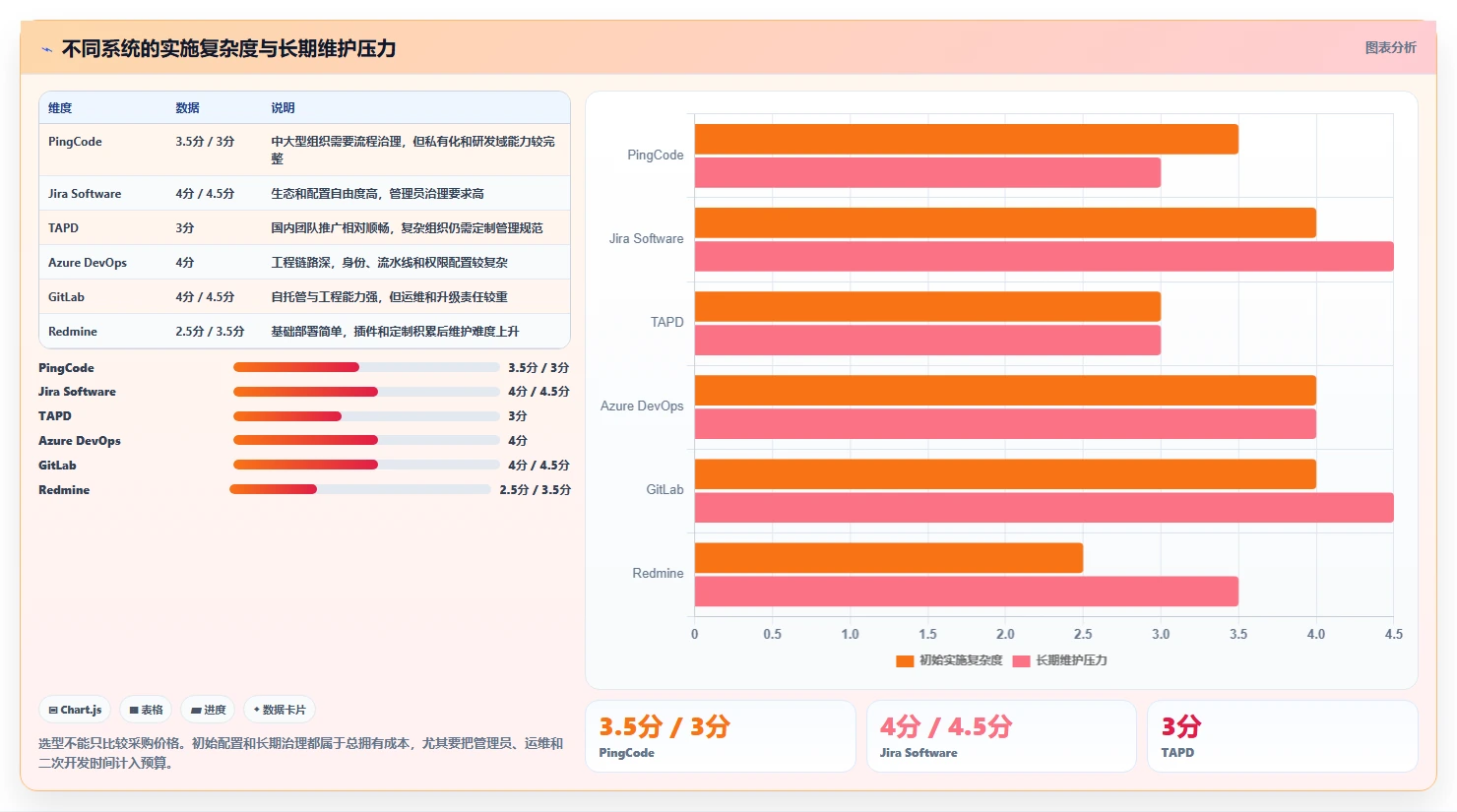The image size is (1457, 812).
Task: Click Azure DevOps' pink bar in the chart
Action: tap(1005, 424)
